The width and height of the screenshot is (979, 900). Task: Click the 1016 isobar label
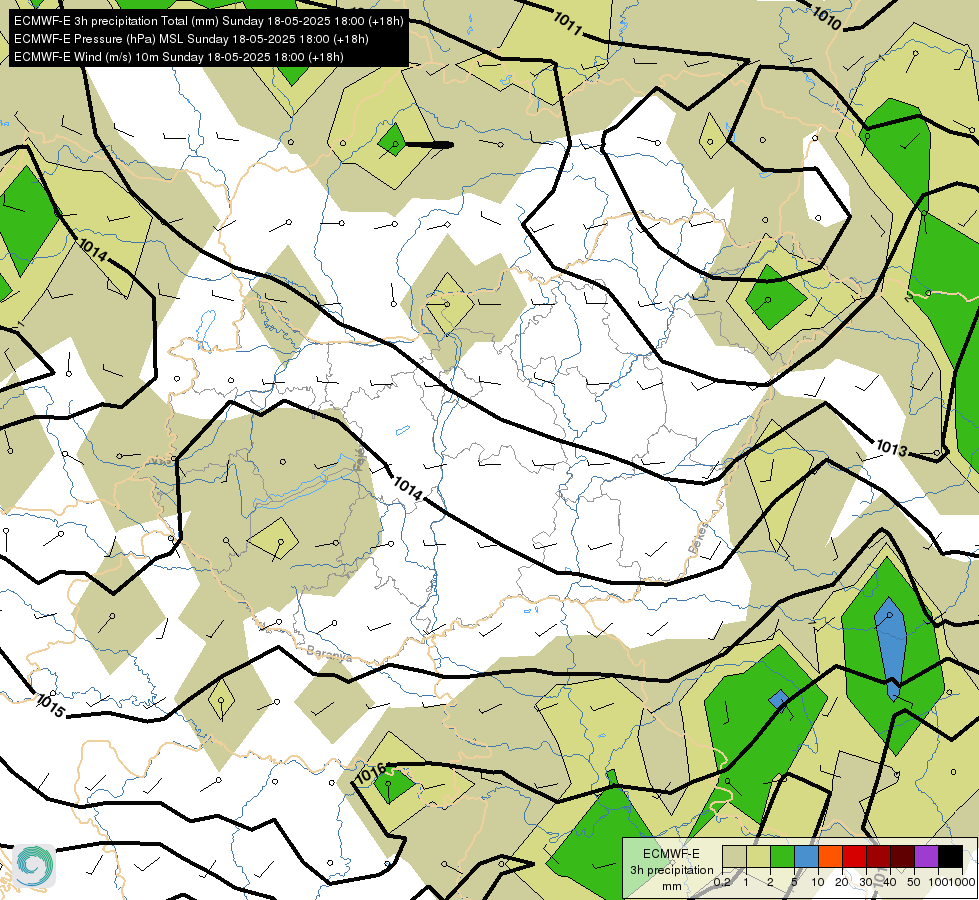tap(370, 773)
